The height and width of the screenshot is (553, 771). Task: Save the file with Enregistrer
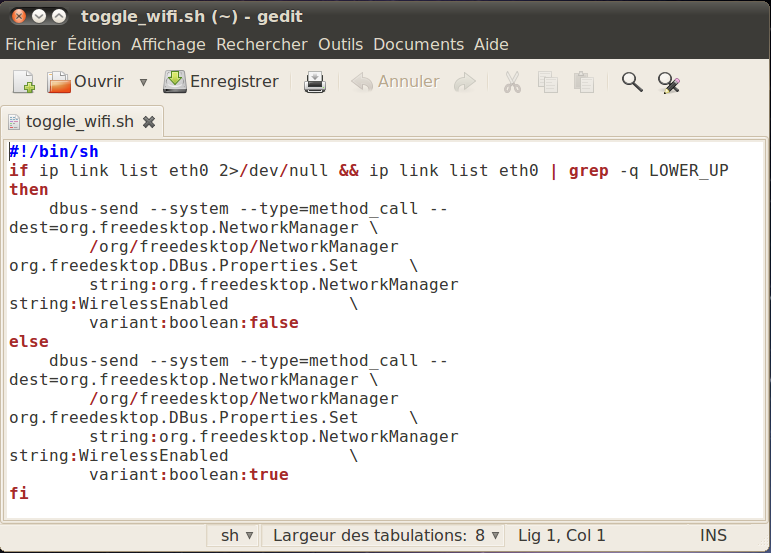pyautogui.click(x=221, y=82)
